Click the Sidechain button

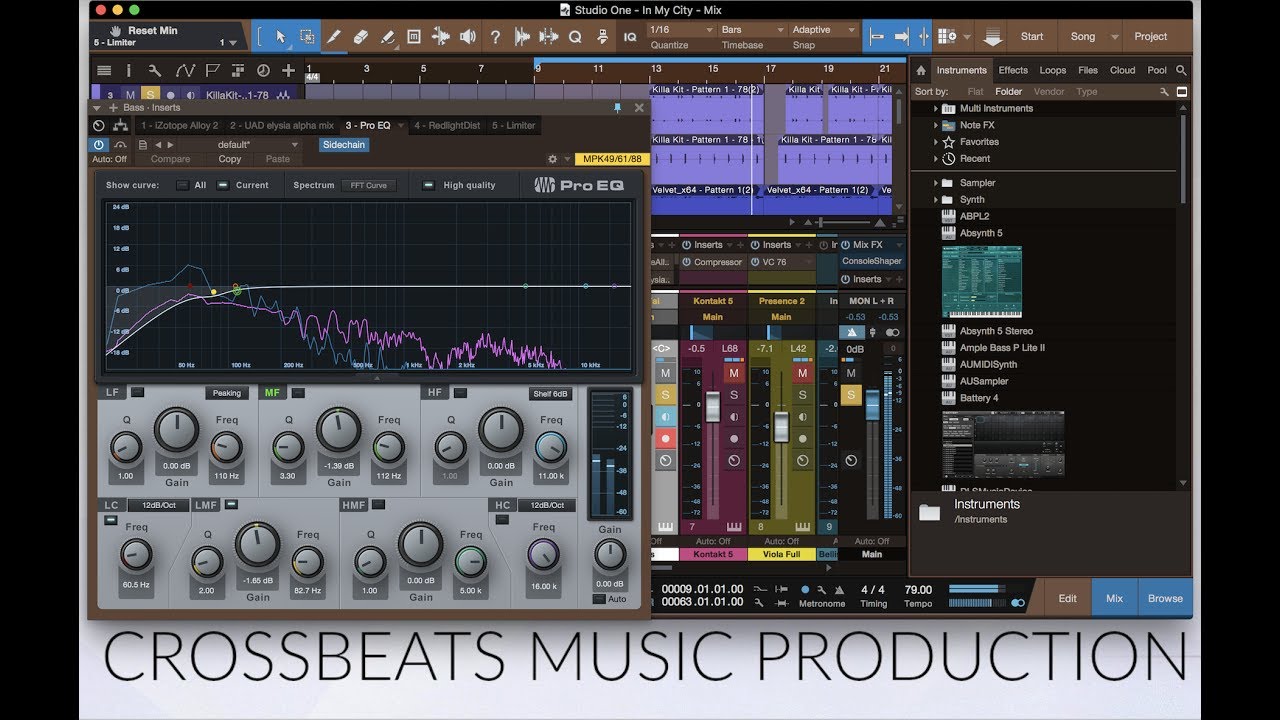coord(344,145)
